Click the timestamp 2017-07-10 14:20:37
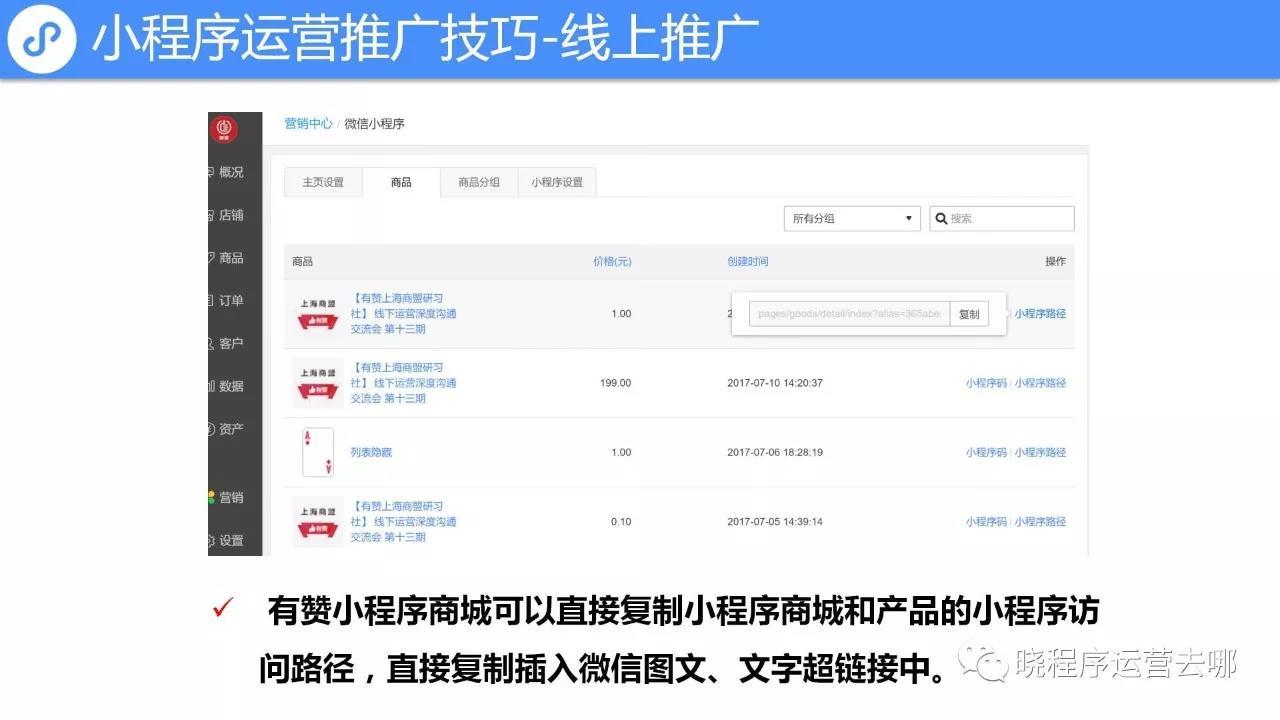Image resolution: width=1280 pixels, height=720 pixels. pyautogui.click(x=775, y=383)
